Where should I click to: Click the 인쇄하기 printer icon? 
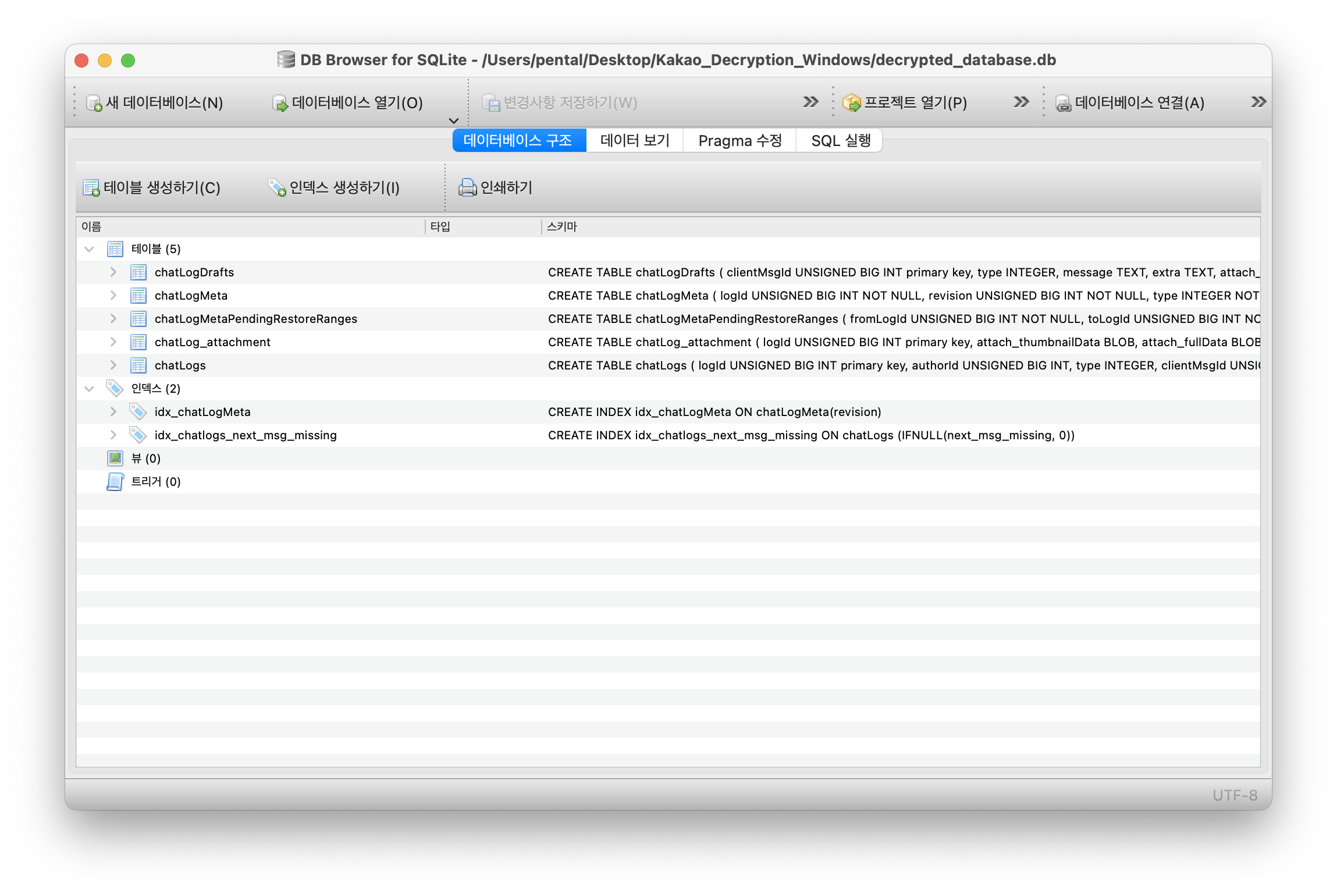pos(467,188)
